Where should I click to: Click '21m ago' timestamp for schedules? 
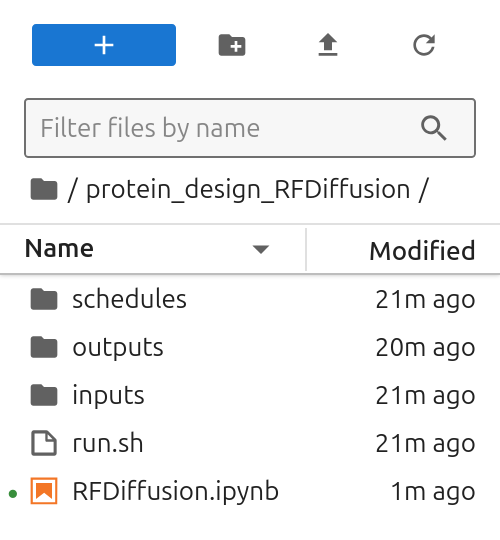click(x=425, y=299)
